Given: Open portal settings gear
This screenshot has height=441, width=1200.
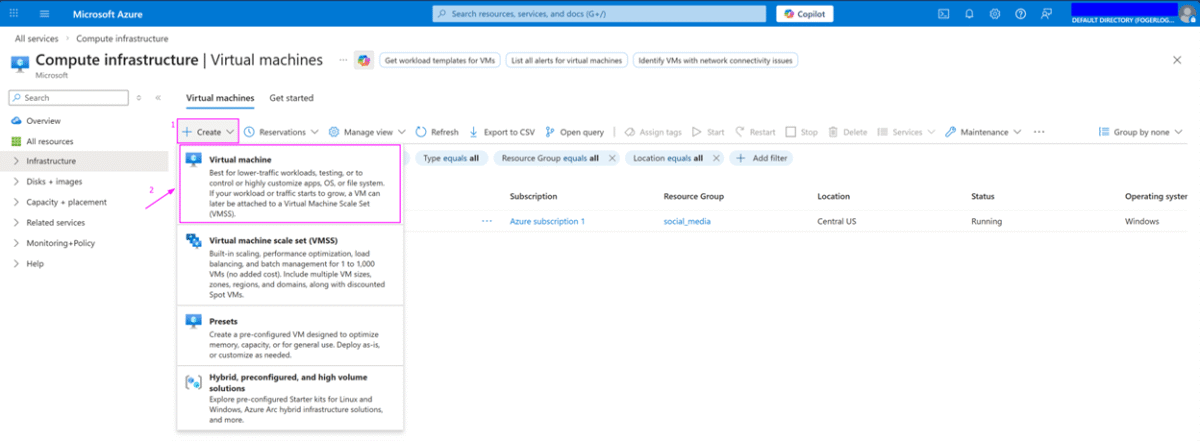Looking at the screenshot, I should coord(994,14).
